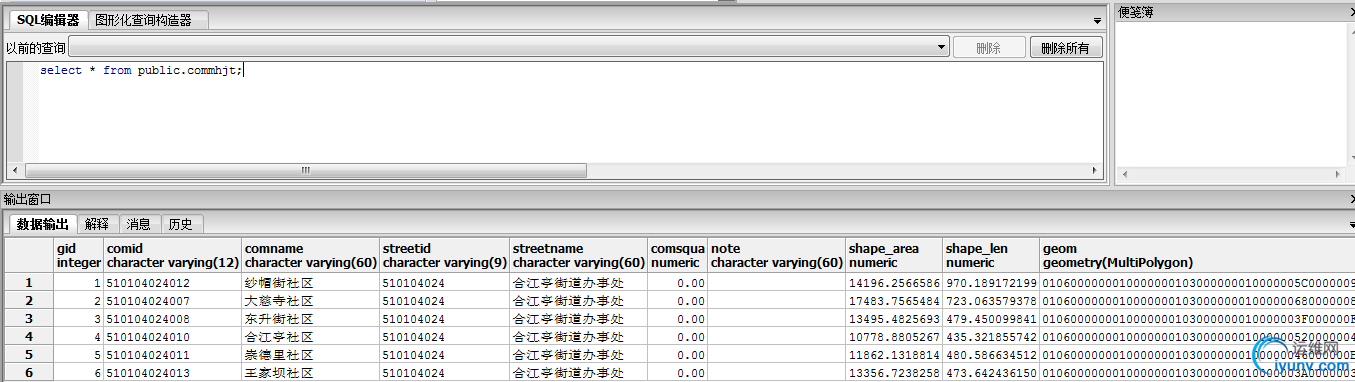1355x382 pixels.
Task: Click comid cell 510104024008
Action: (173, 318)
